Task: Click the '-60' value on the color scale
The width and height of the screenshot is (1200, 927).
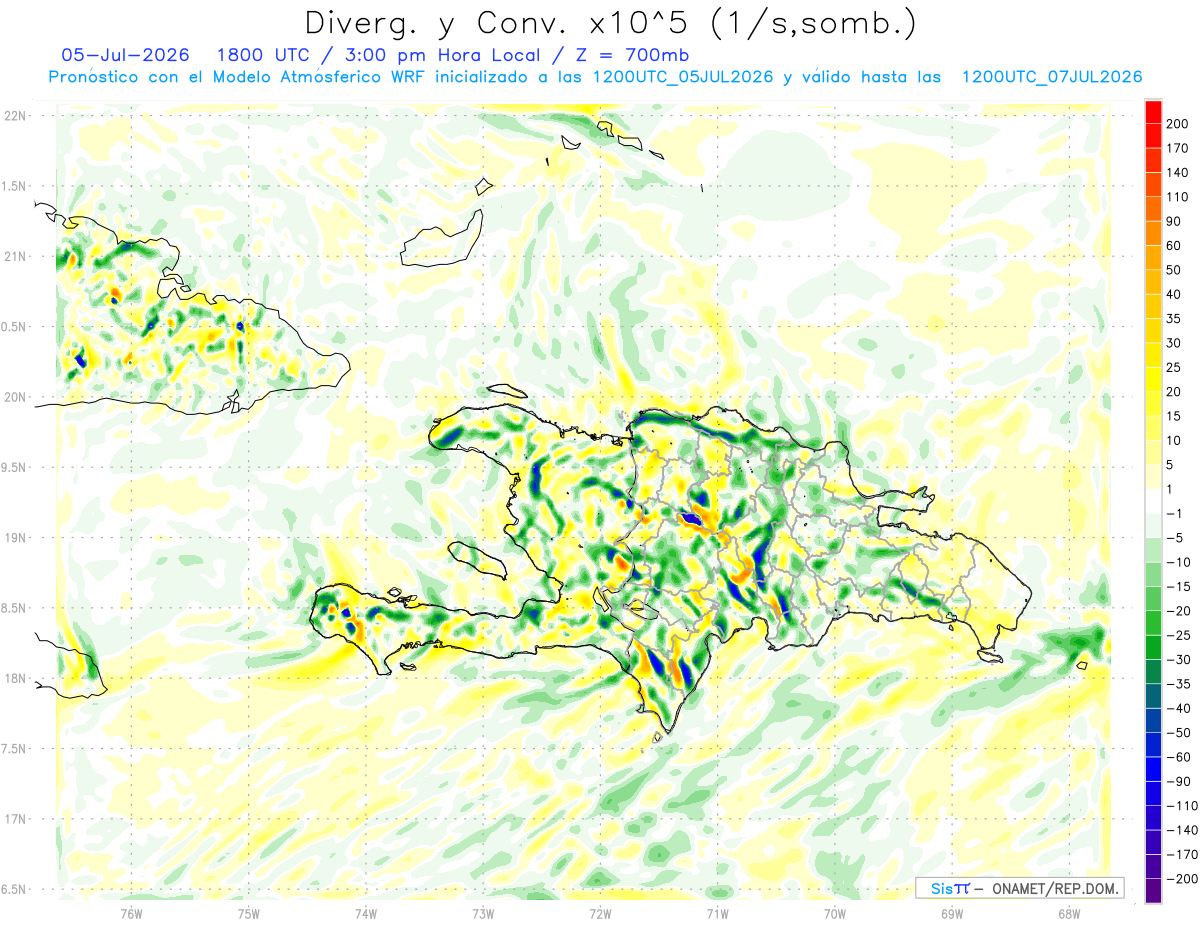Action: (x=1178, y=757)
